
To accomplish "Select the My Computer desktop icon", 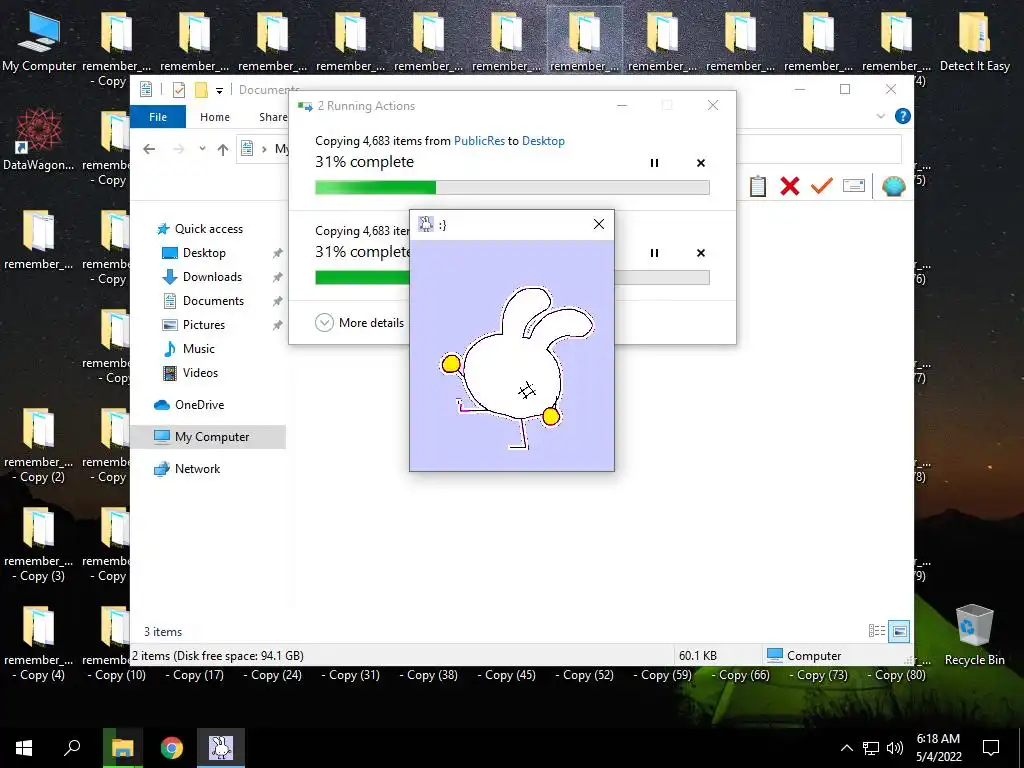I will pyautogui.click(x=39, y=40).
